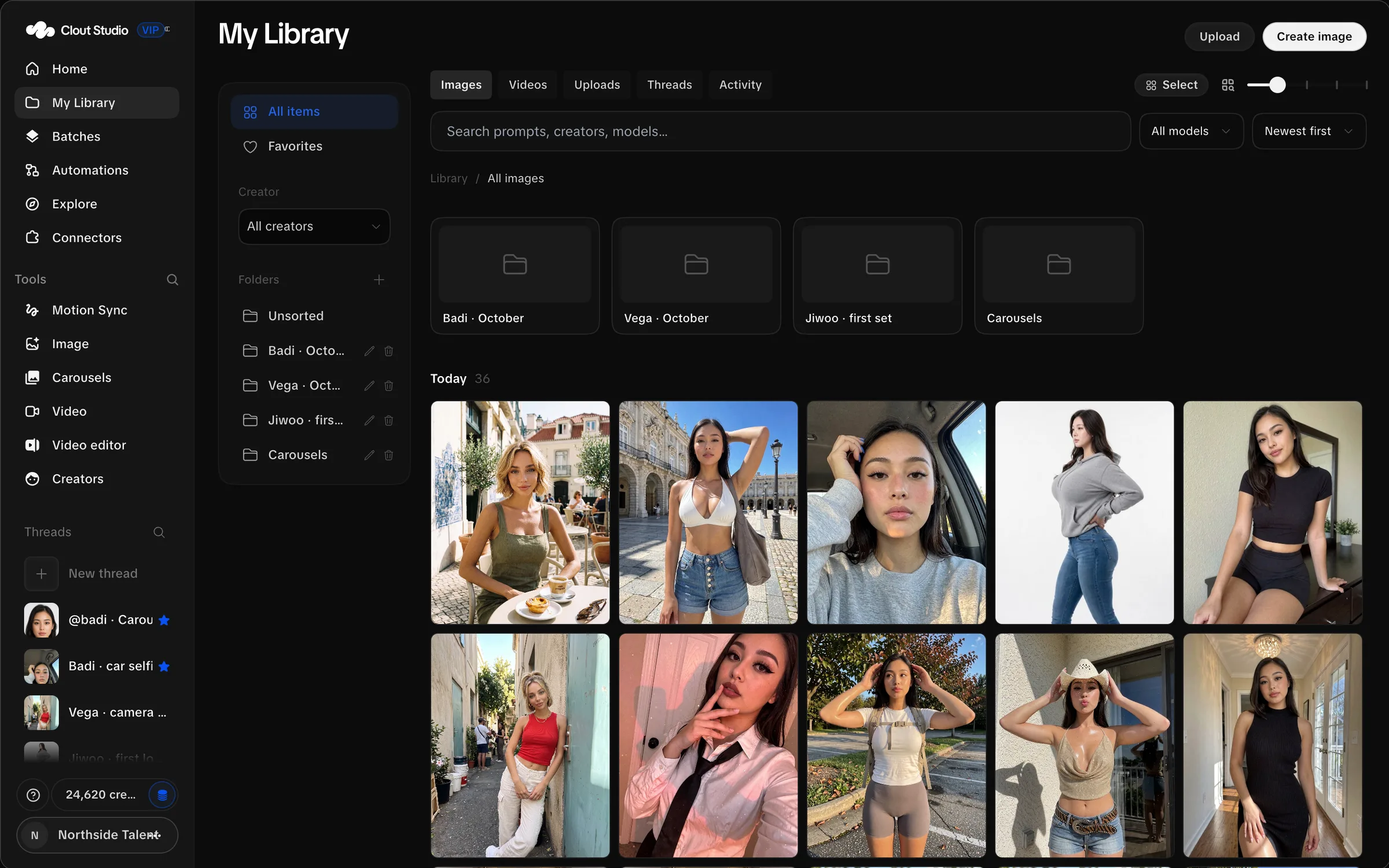The height and width of the screenshot is (868, 1389).
Task: Show Favorites items only
Action: point(314,146)
